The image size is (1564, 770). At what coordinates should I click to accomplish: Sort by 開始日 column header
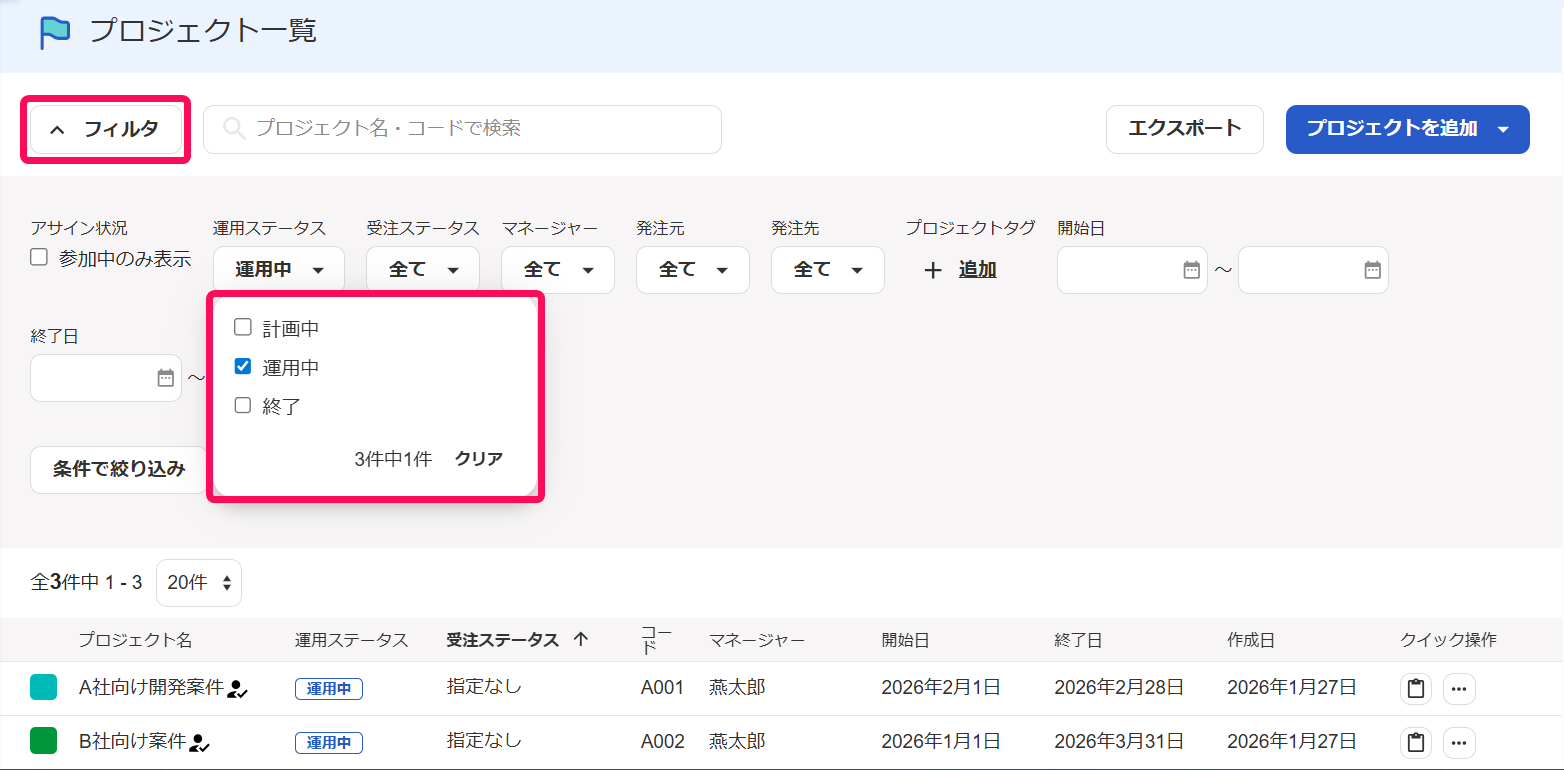point(905,640)
